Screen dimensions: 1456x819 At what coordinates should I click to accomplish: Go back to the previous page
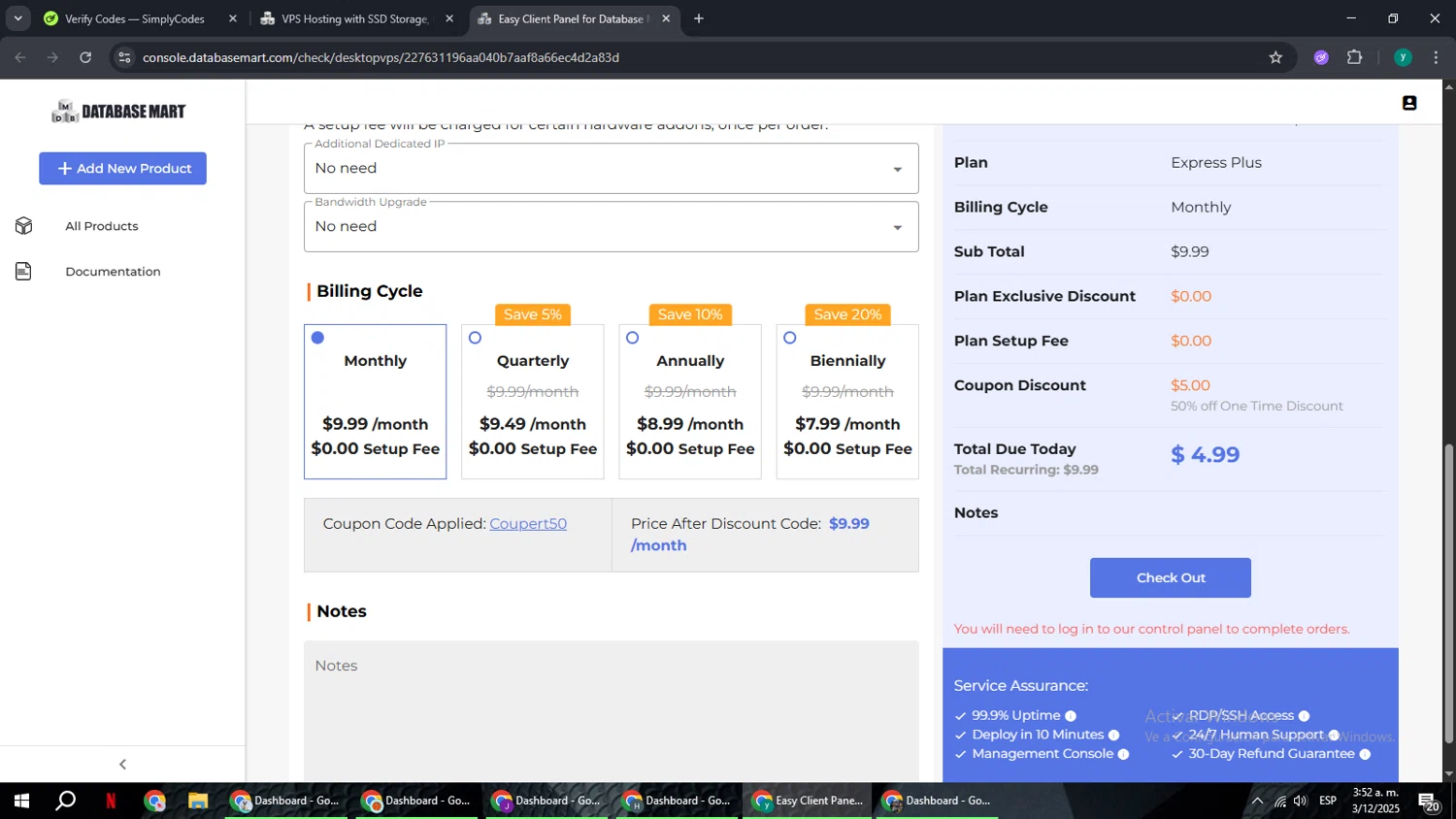click(20, 57)
